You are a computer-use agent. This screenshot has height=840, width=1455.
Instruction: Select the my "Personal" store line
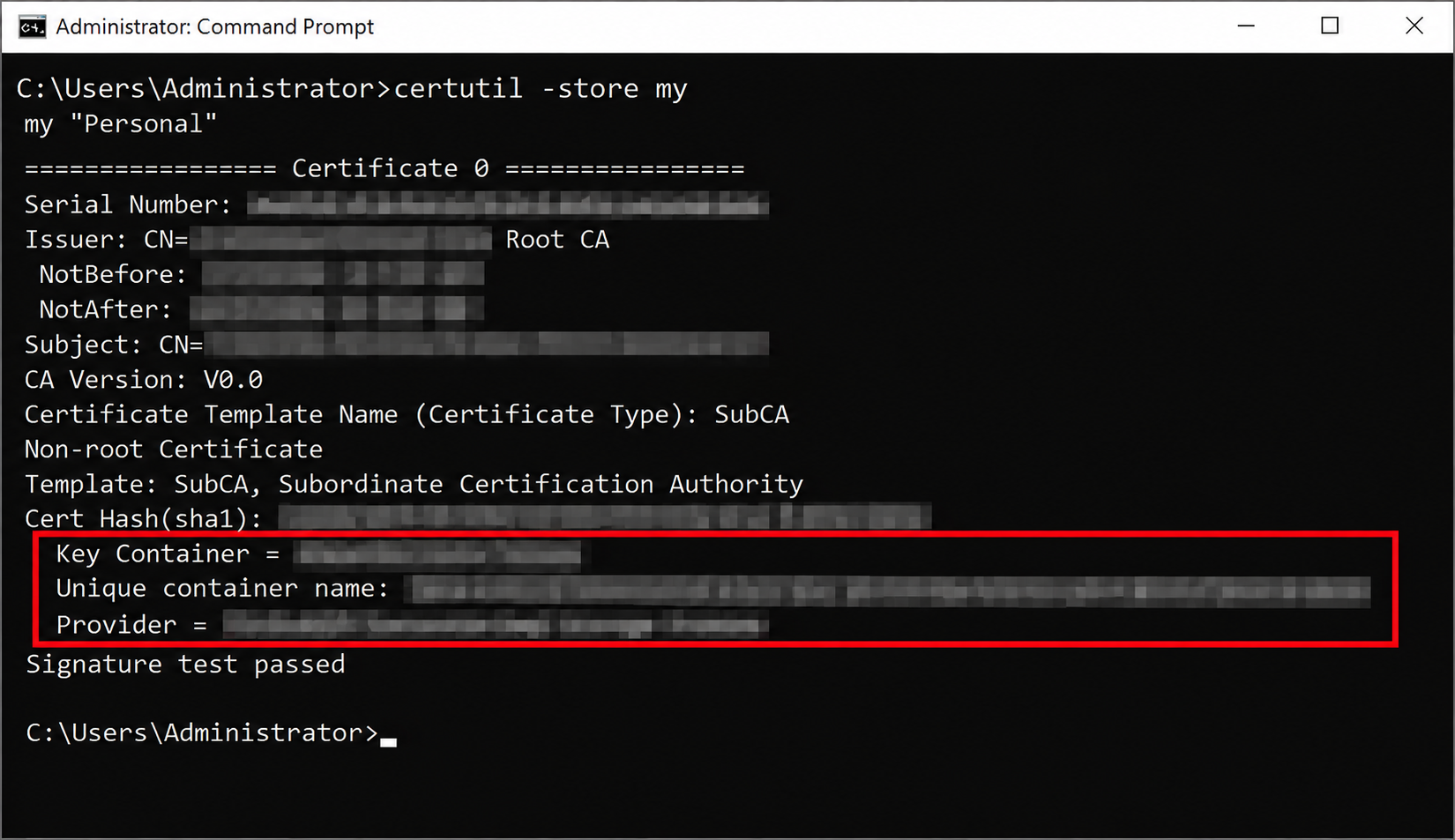coord(120,124)
